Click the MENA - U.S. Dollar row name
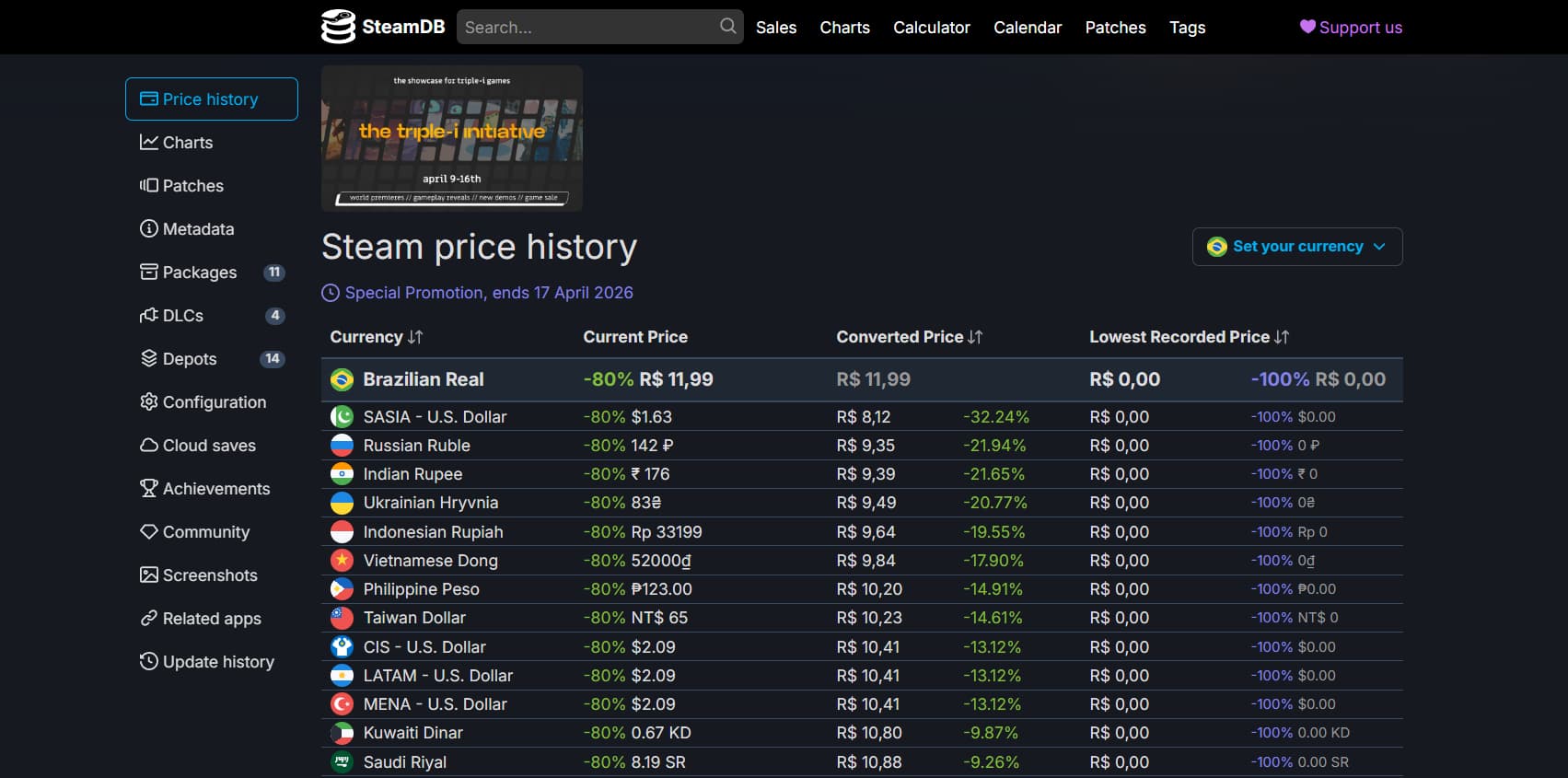This screenshot has height=778, width=1568. coord(436,704)
